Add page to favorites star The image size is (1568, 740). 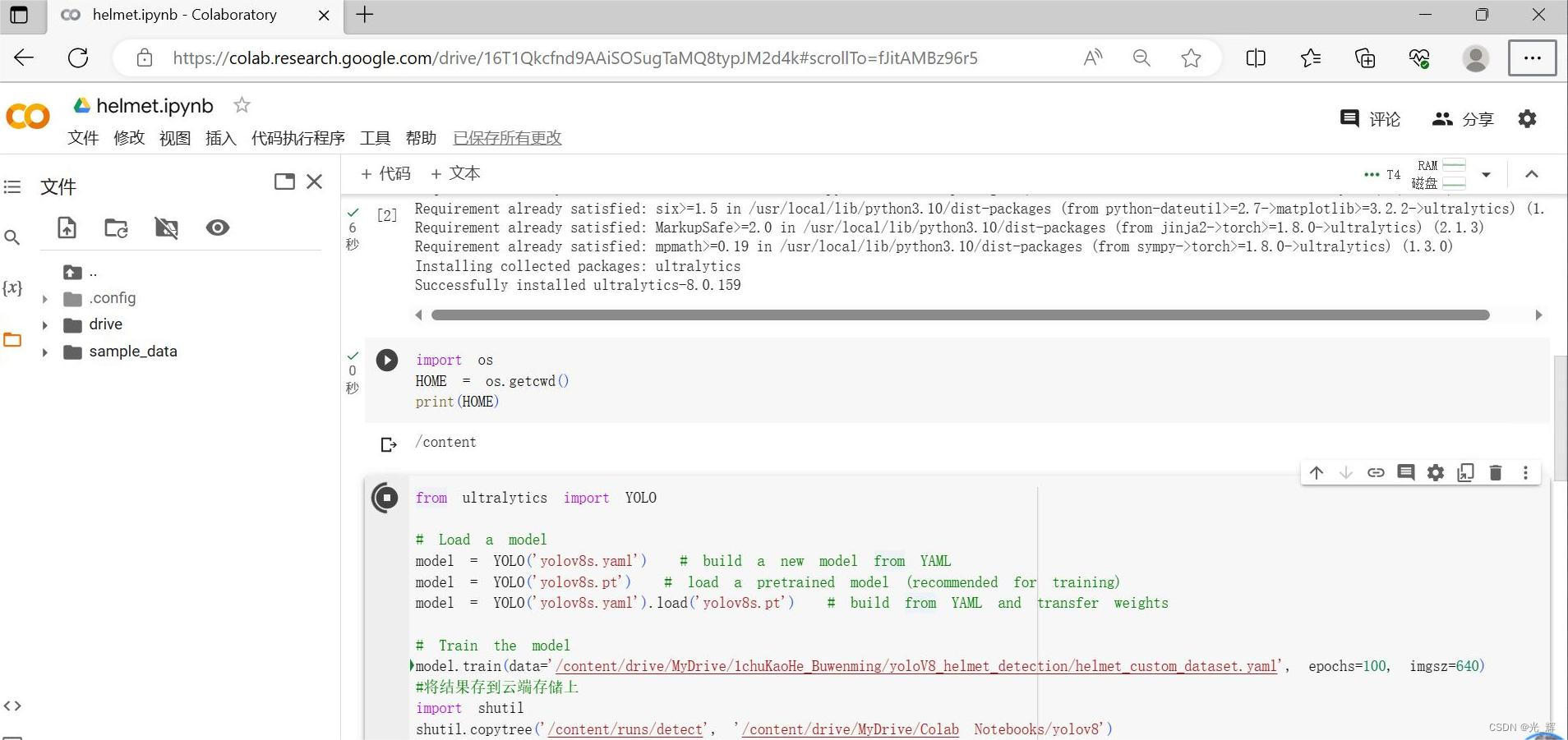click(1191, 57)
